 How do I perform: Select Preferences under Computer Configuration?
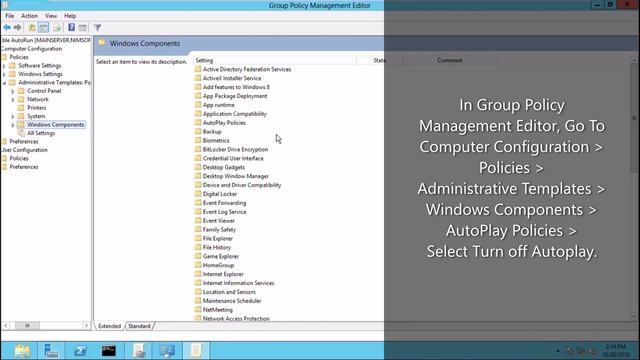click(x=24, y=141)
